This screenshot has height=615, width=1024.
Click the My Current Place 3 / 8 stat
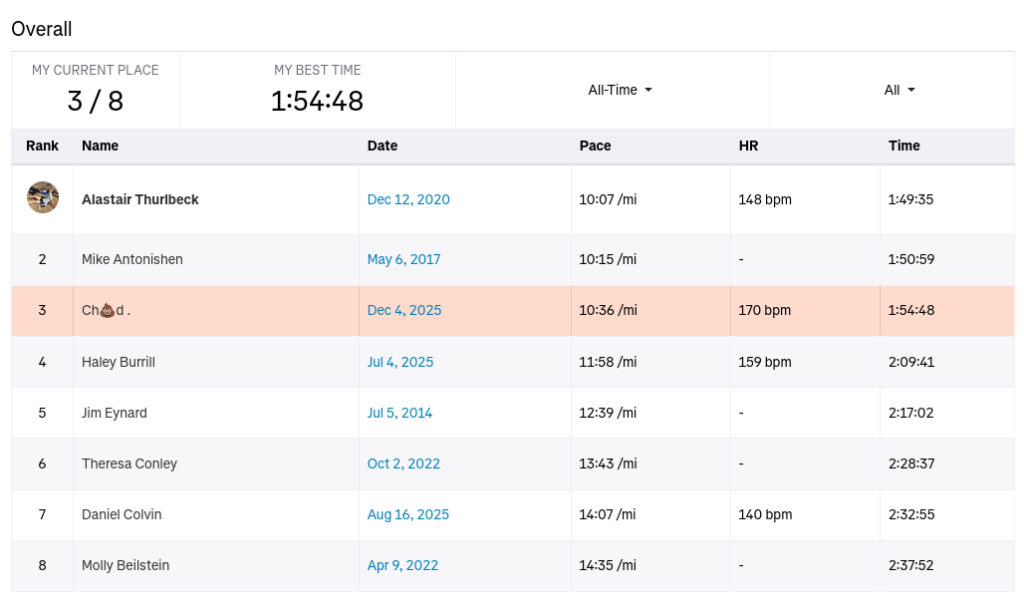tap(95, 101)
